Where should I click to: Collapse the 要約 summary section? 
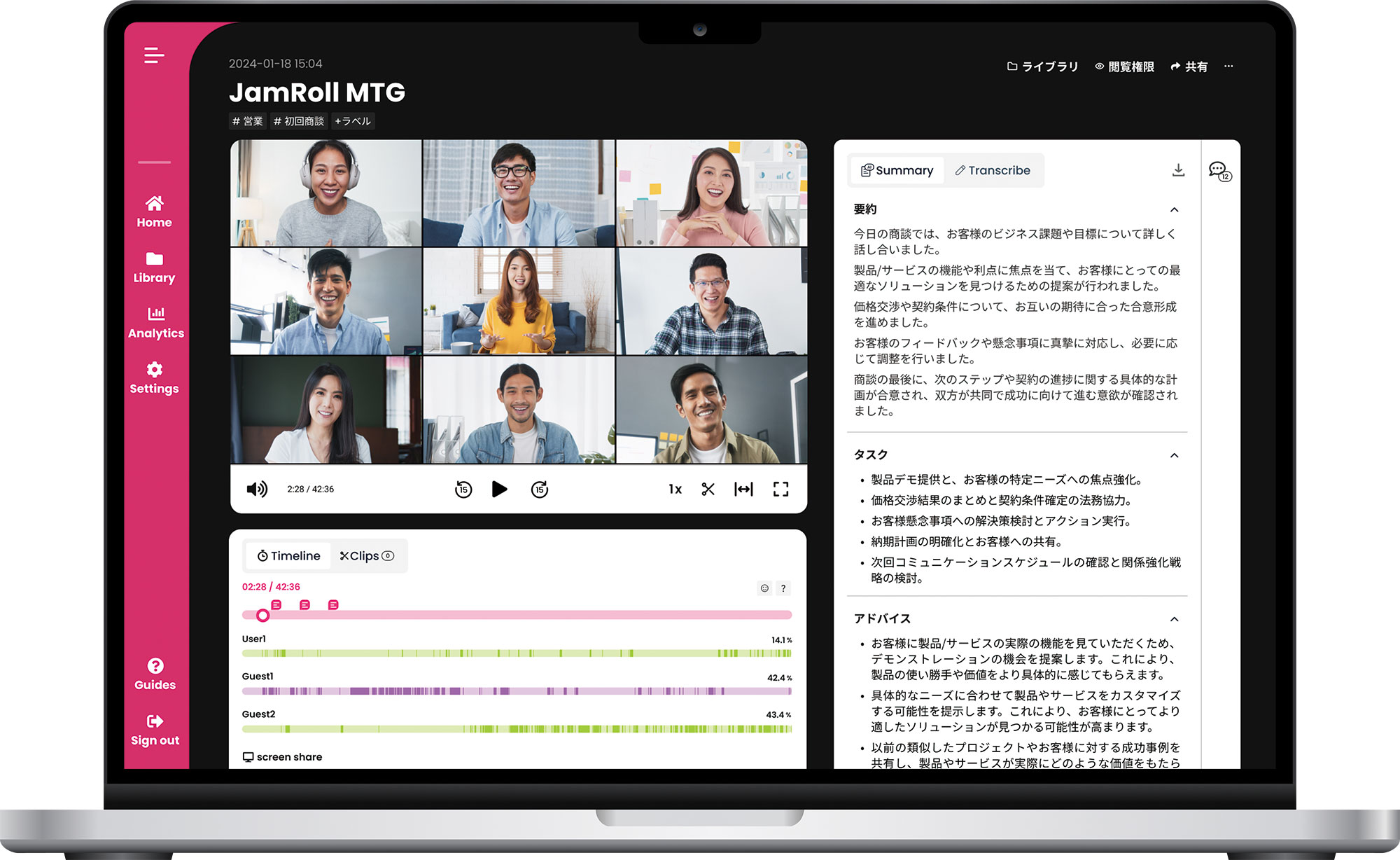point(1175,209)
